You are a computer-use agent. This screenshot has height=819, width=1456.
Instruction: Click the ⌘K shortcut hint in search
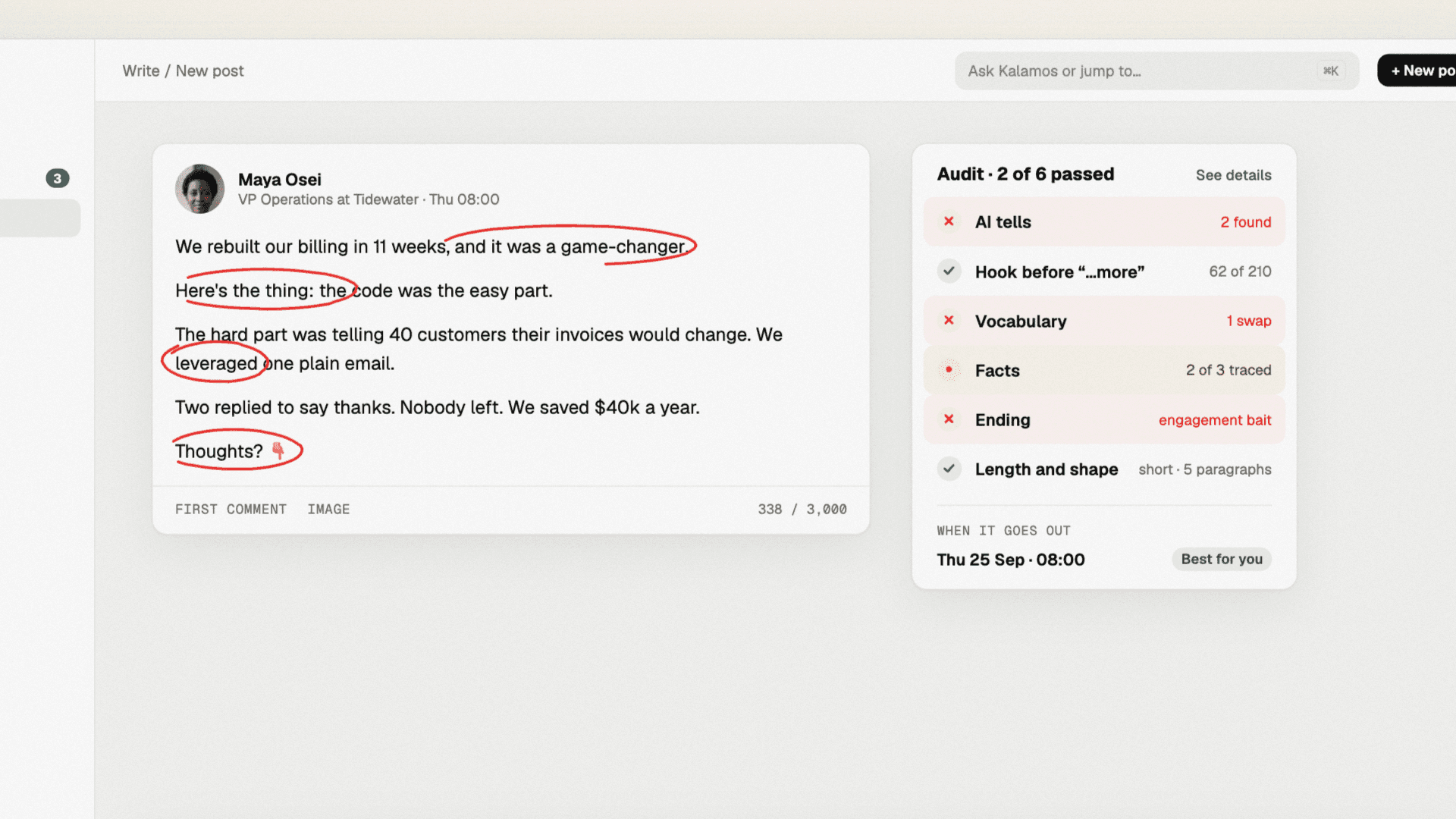point(1331,71)
